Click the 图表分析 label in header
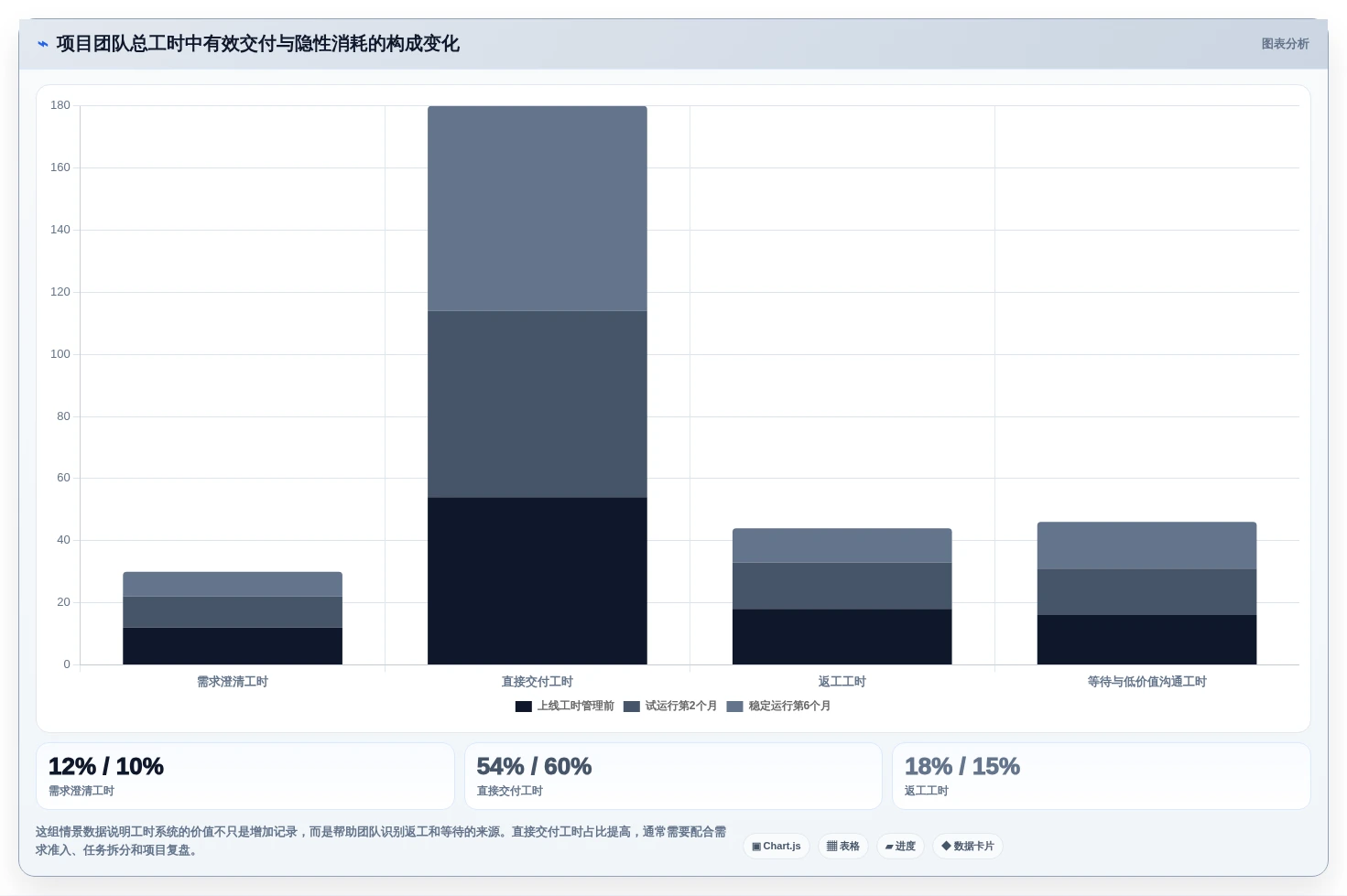 click(1285, 44)
